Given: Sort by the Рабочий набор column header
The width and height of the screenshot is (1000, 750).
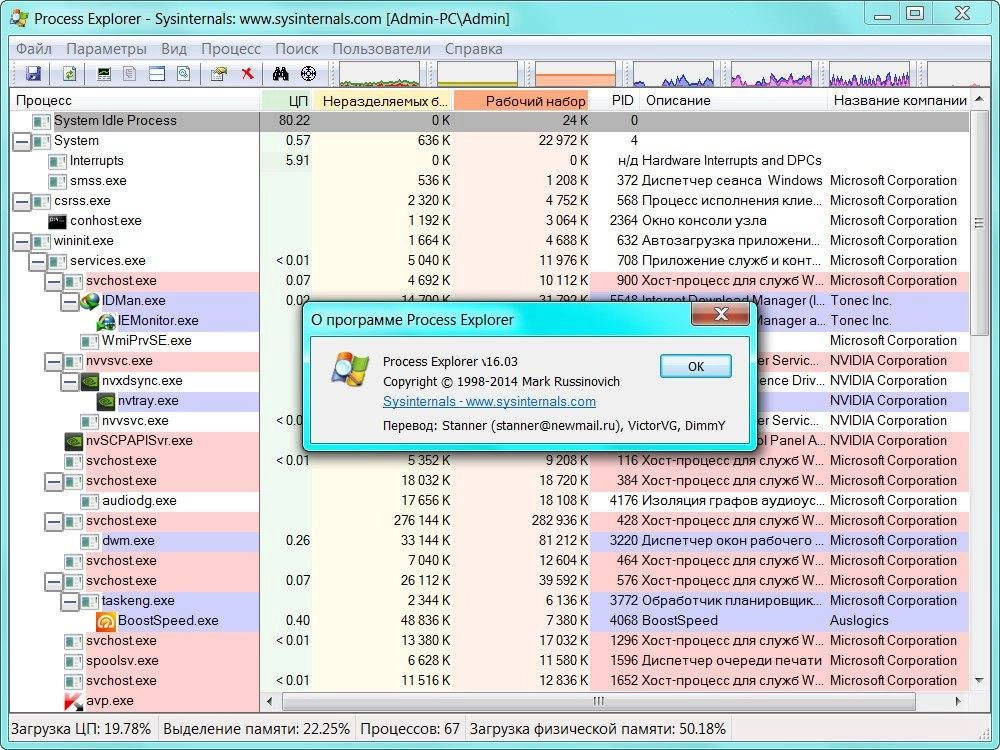Looking at the screenshot, I should [x=521, y=101].
